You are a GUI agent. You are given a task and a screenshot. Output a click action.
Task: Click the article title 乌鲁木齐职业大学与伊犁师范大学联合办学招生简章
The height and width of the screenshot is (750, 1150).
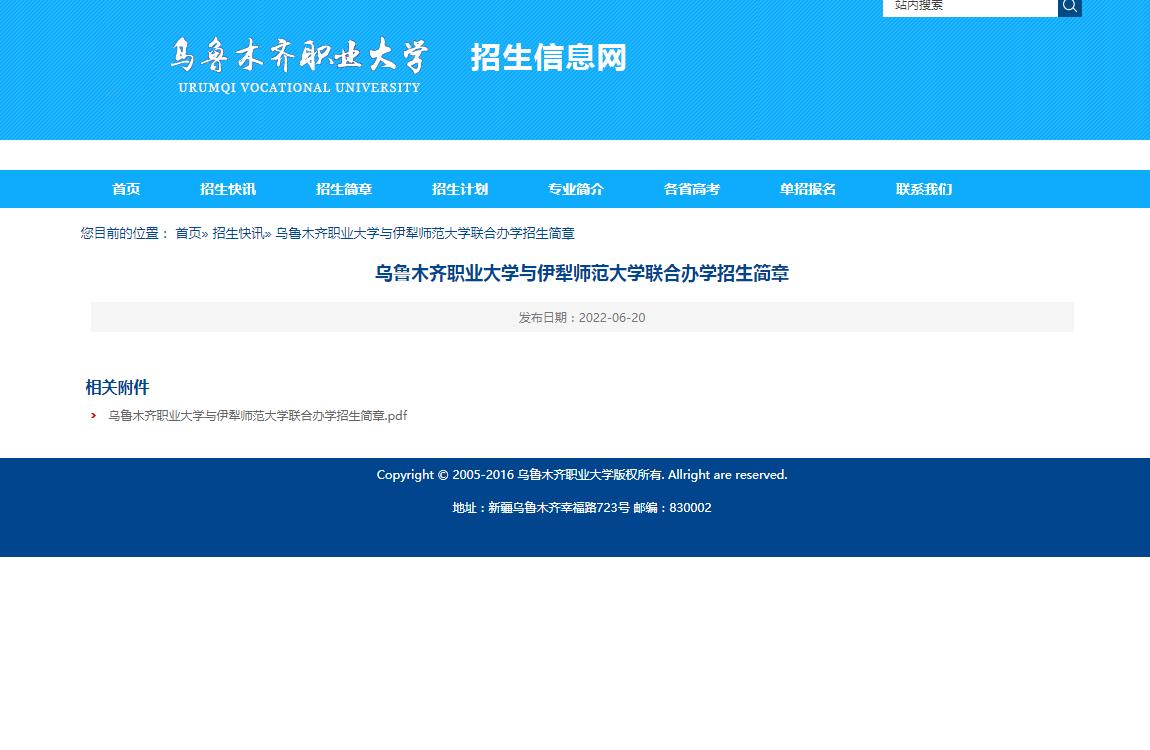click(582, 273)
